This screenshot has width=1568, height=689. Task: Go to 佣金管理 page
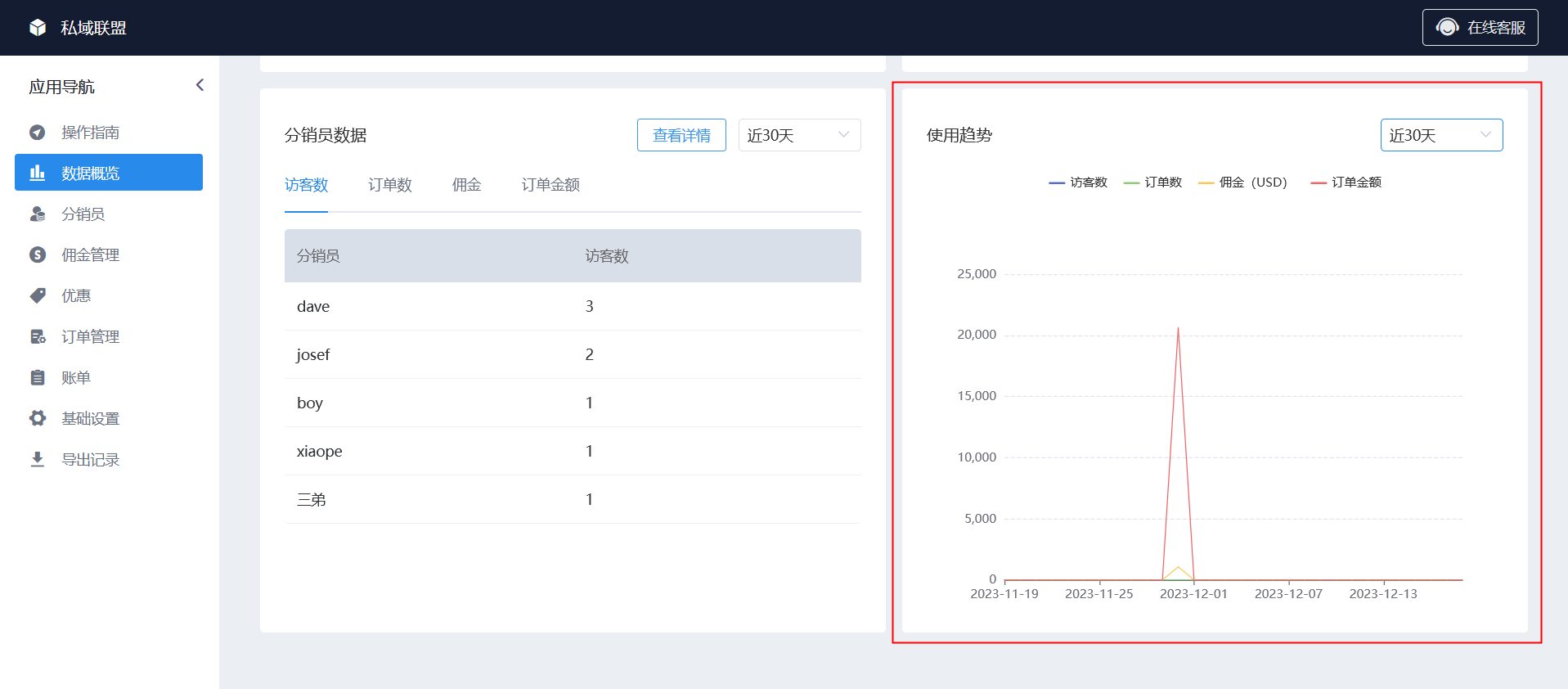click(109, 255)
